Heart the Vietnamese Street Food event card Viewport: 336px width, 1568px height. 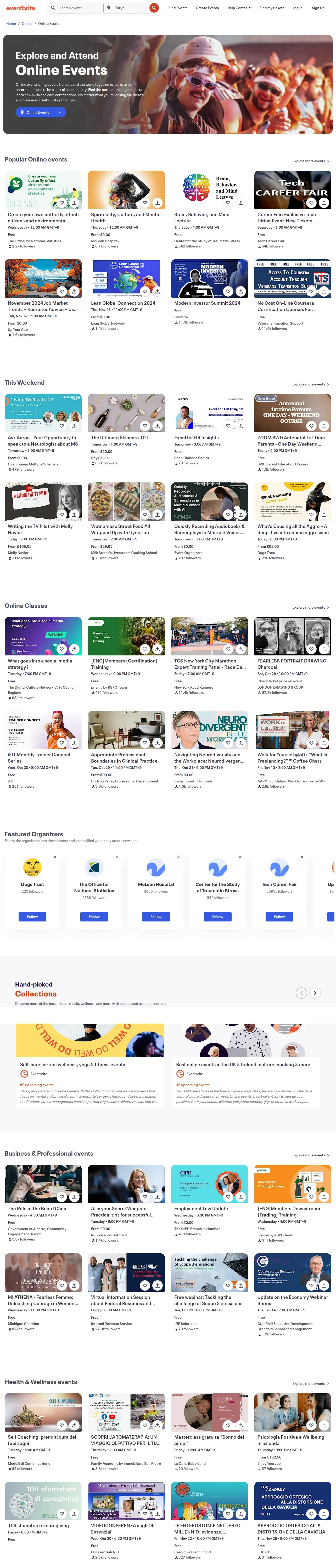[x=144, y=514]
